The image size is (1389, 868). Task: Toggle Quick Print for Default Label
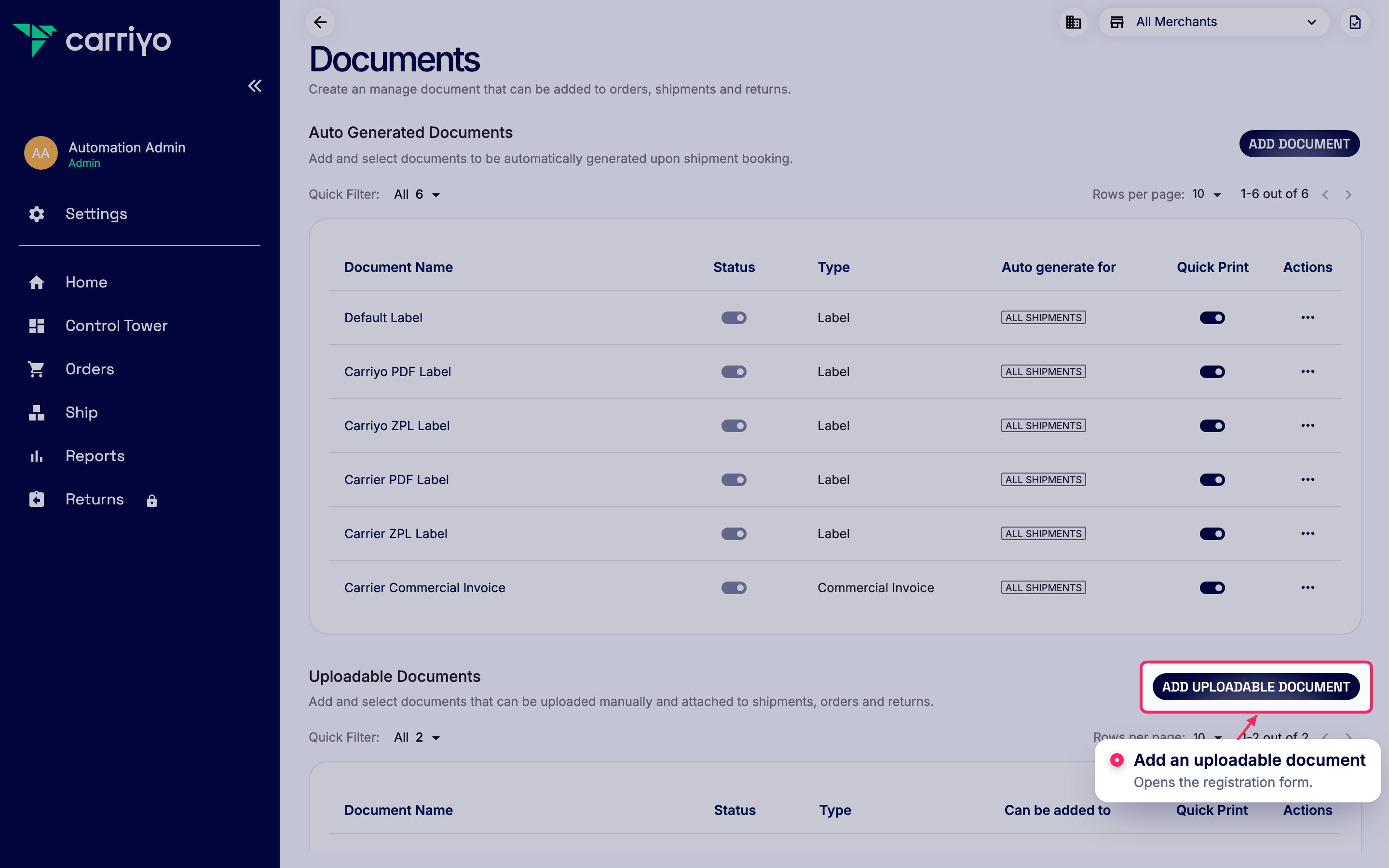(x=1212, y=317)
